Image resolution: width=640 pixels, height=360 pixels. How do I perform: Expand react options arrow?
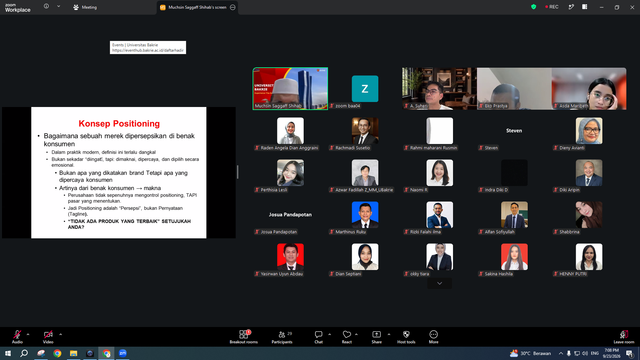pos(356,334)
